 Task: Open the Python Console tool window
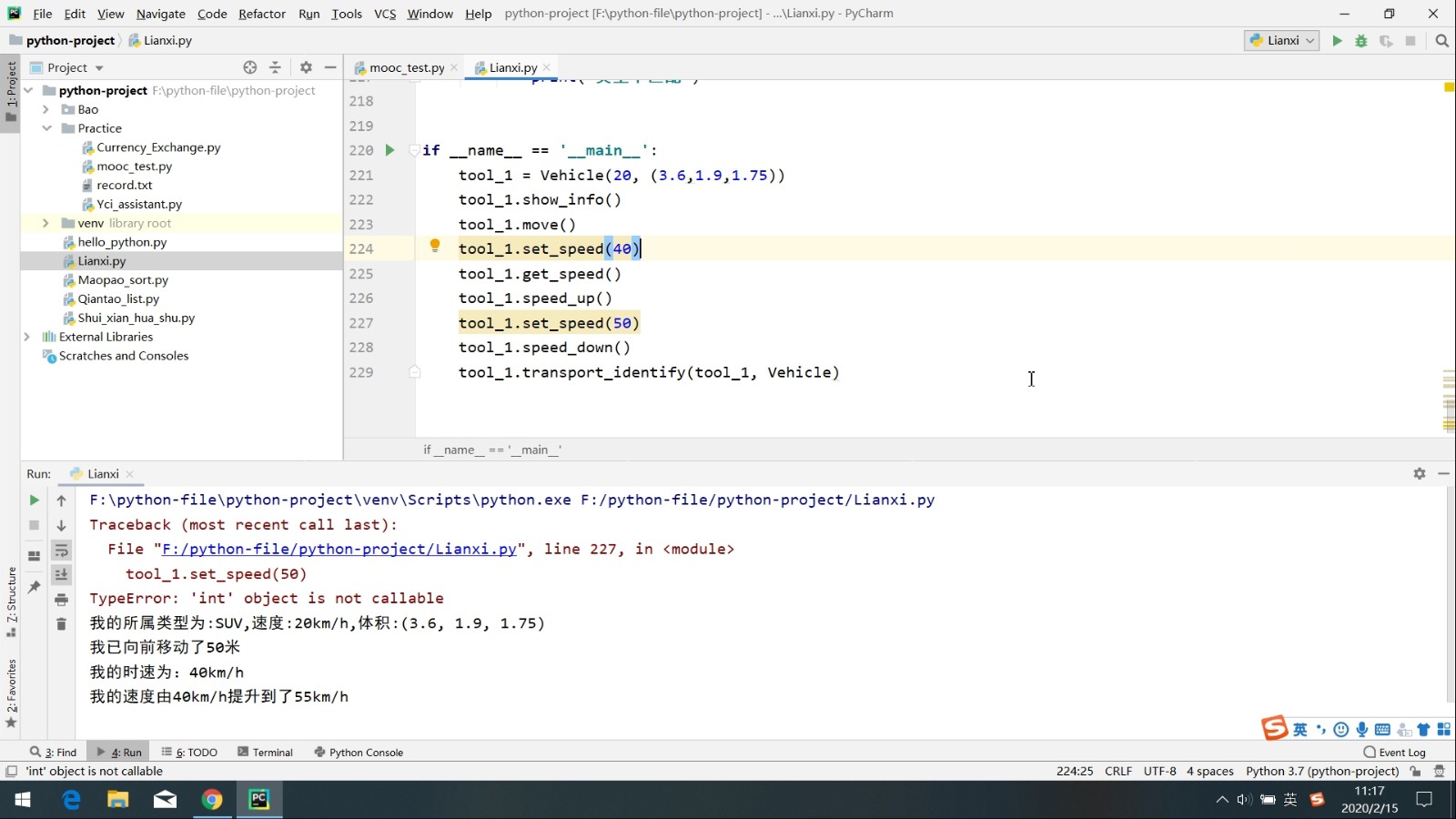click(x=359, y=753)
